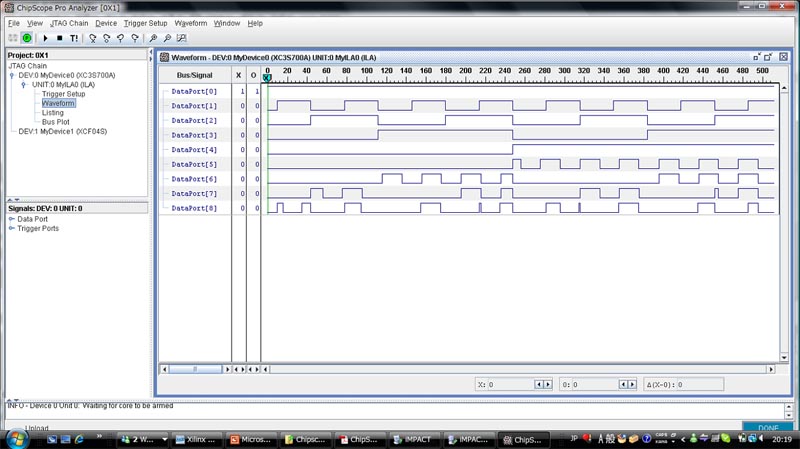Click the fourth cursor tool icon
800x449 pixels.
coord(135,38)
